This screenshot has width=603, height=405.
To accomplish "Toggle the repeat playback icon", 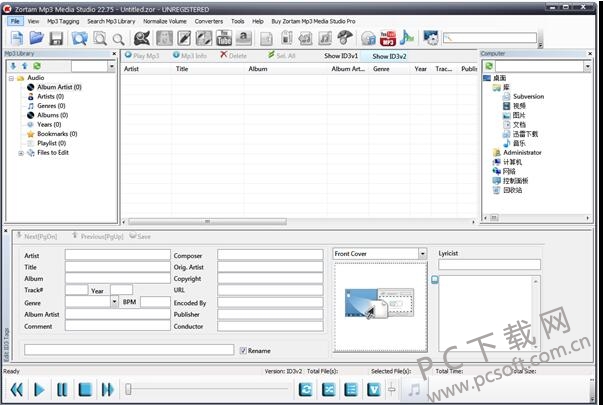I will 306,390.
